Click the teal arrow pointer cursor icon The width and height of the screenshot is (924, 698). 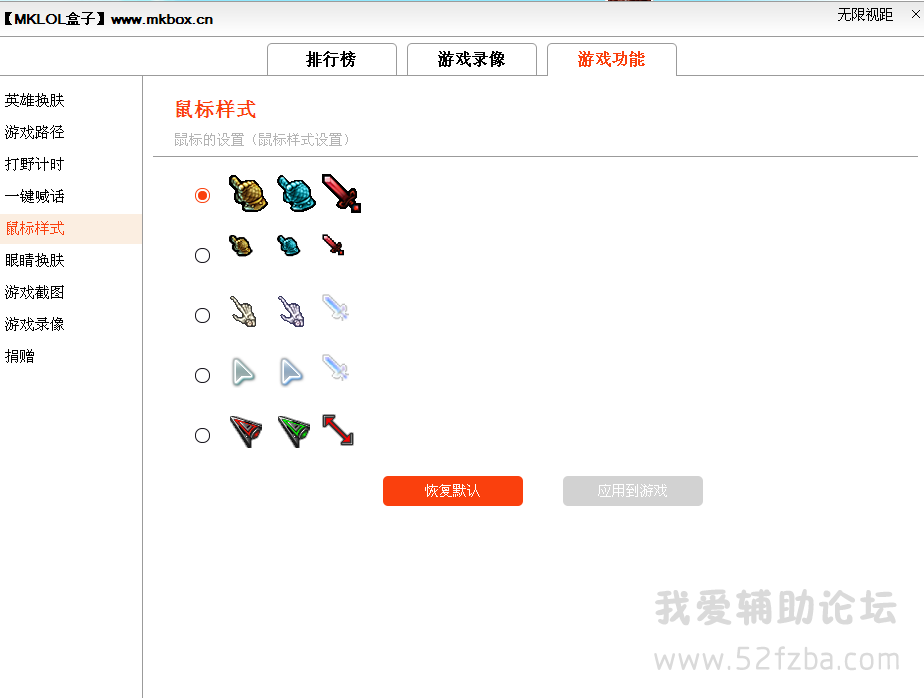tap(243, 372)
